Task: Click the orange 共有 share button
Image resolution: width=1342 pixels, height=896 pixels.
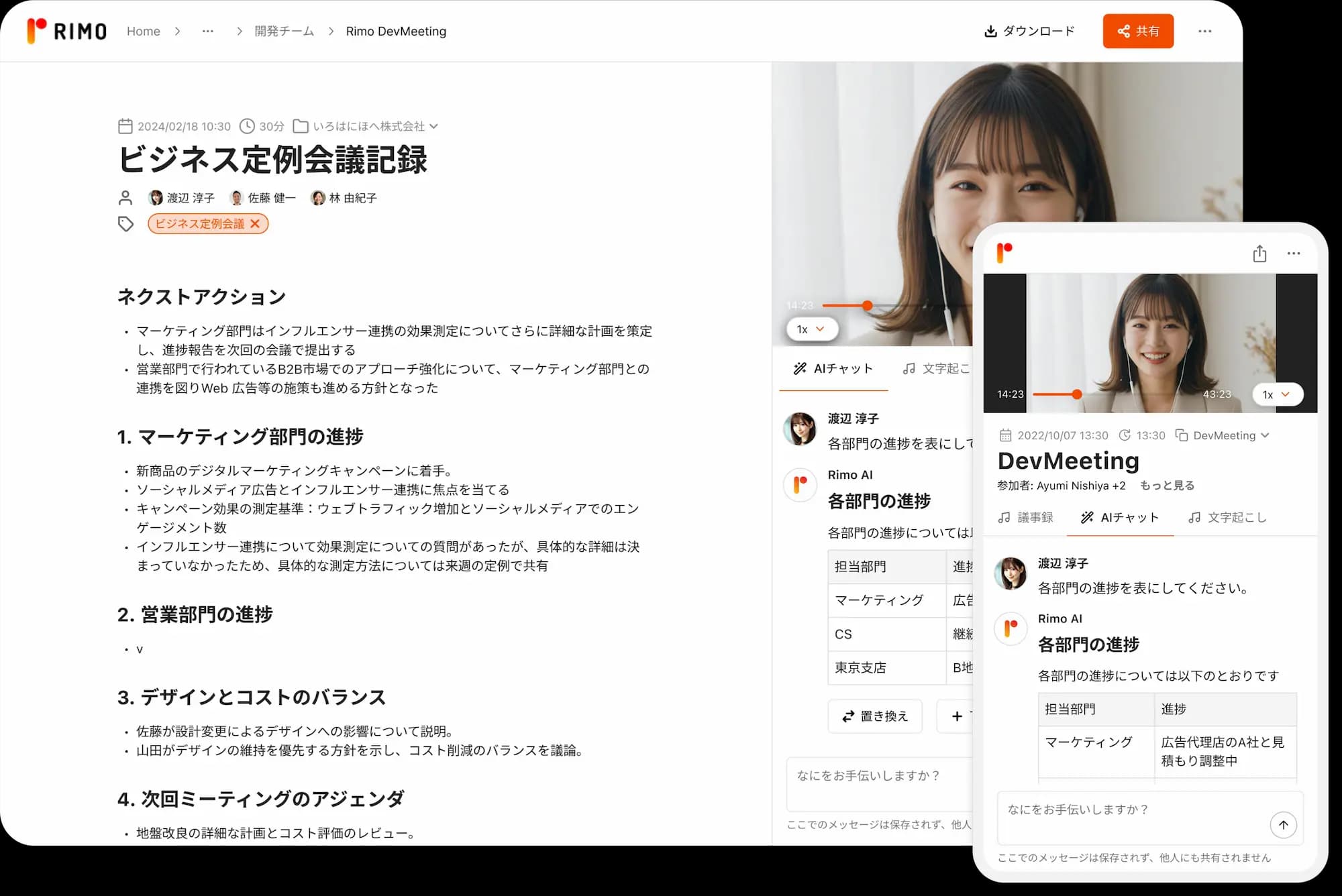Action: pos(1138,31)
